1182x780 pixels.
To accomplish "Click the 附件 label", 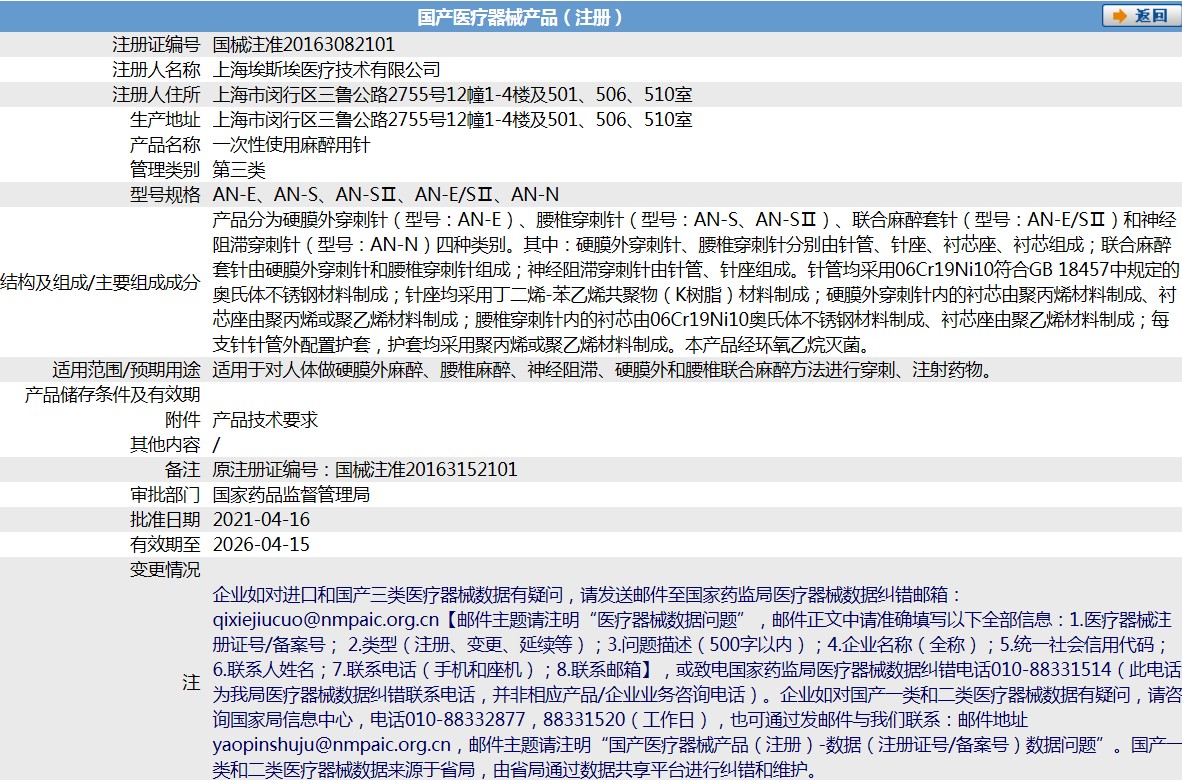I will click(x=182, y=420).
